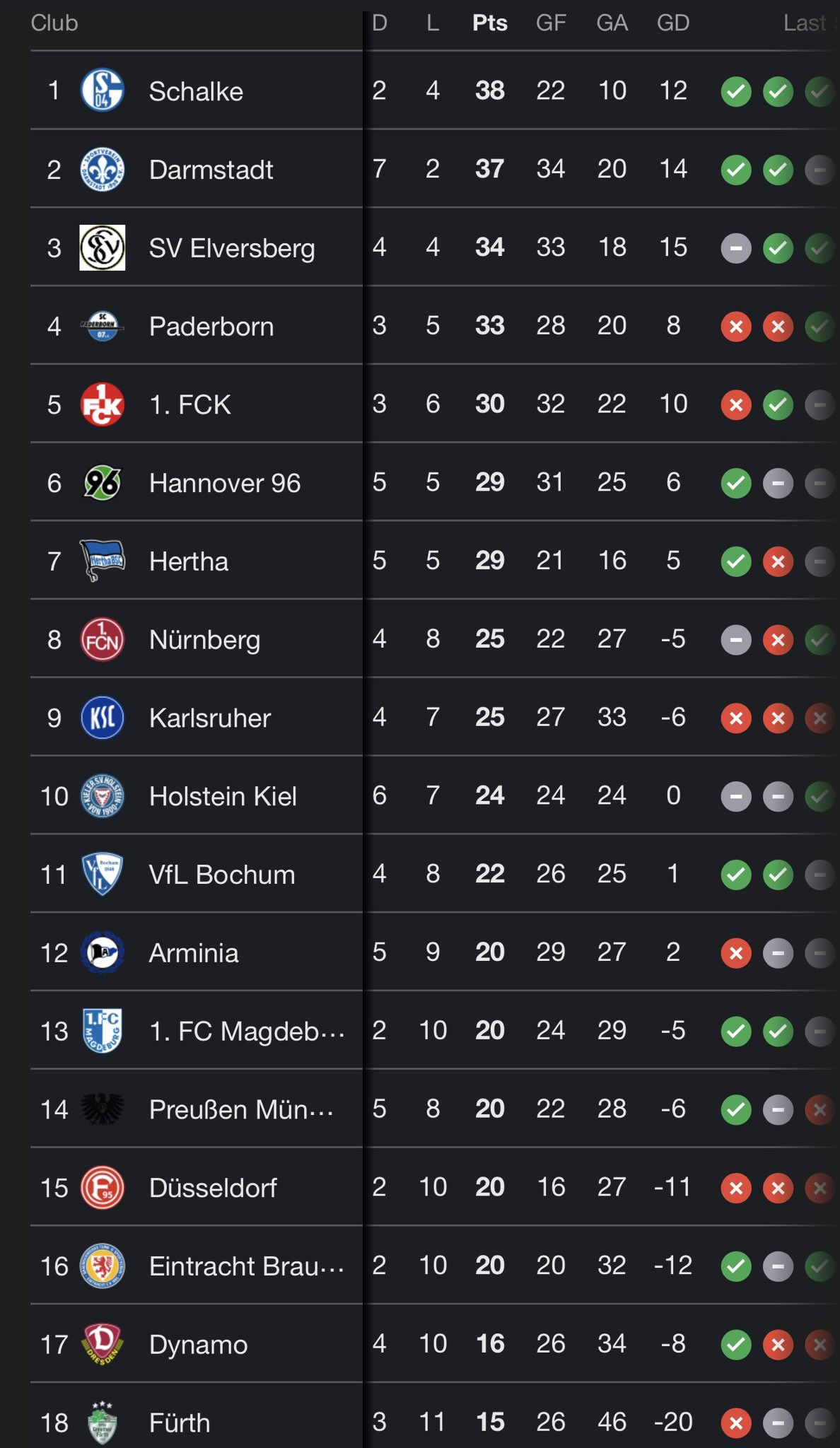Click Paderborn's first red loss indicator
840x1448 pixels.
(735, 326)
